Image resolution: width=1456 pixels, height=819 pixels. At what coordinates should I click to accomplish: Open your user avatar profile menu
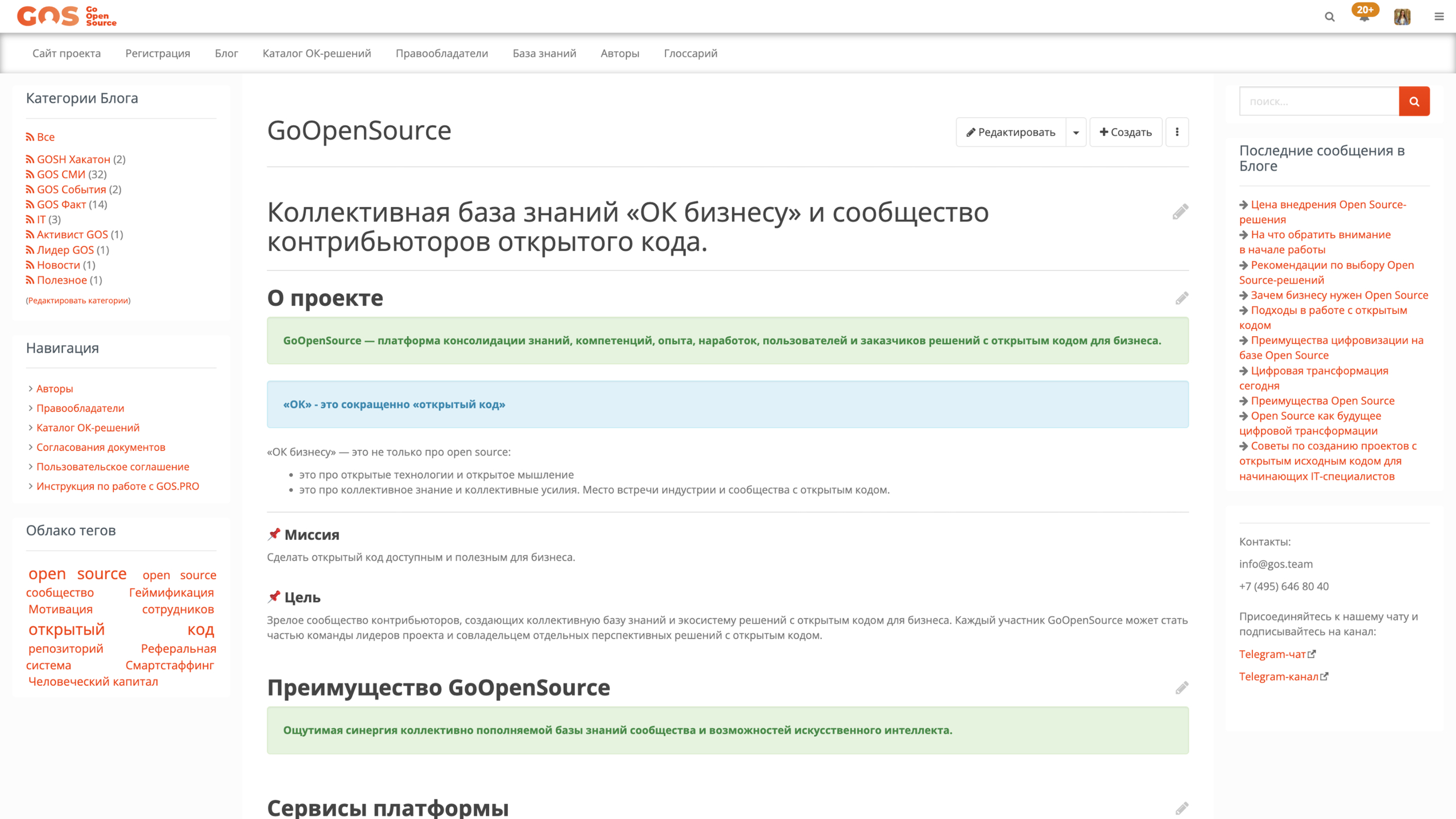pyautogui.click(x=1401, y=16)
